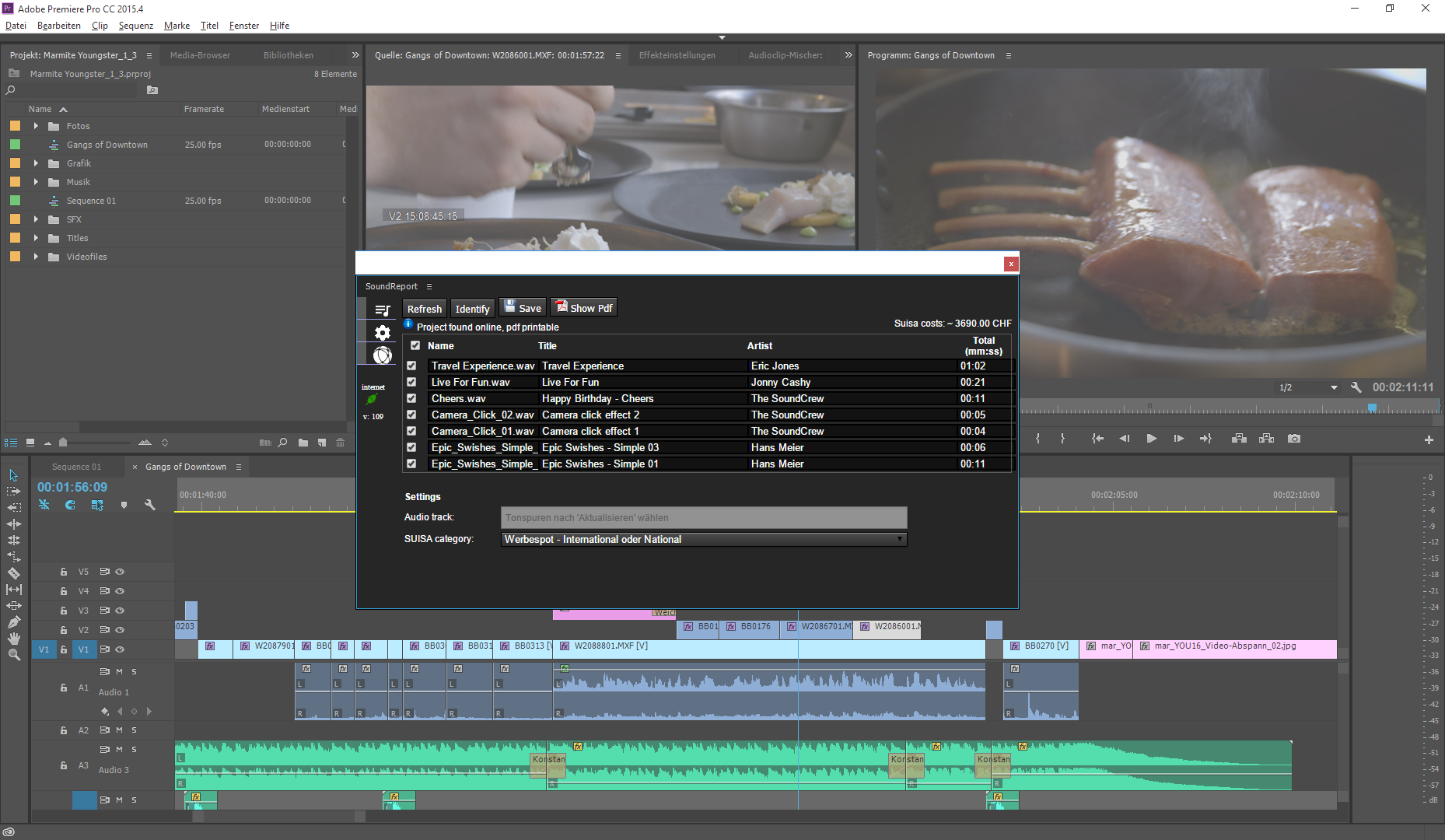
Task: Click the Find search icon in project panel
Action: (283, 443)
